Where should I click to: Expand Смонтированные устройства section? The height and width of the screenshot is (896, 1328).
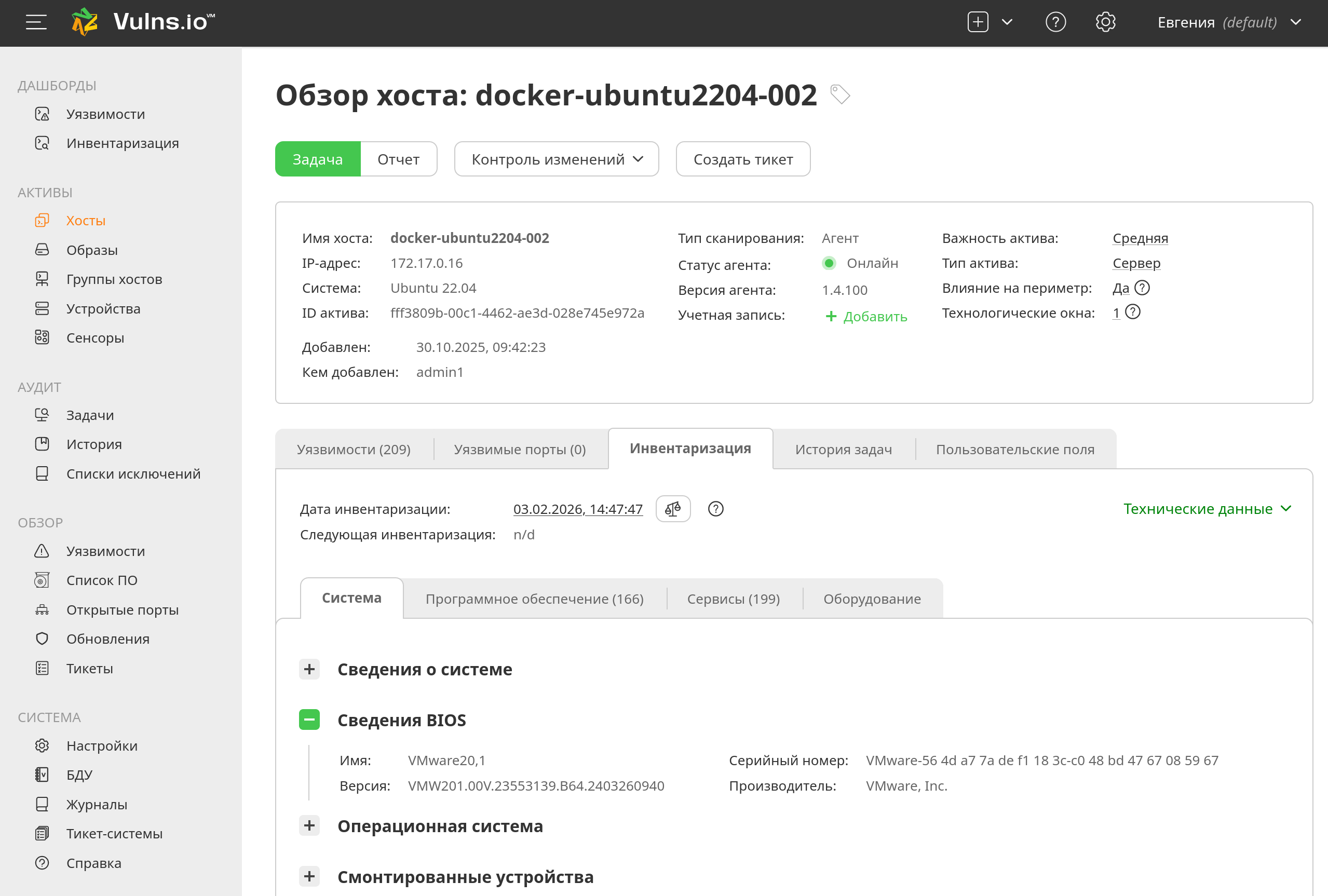[309, 876]
